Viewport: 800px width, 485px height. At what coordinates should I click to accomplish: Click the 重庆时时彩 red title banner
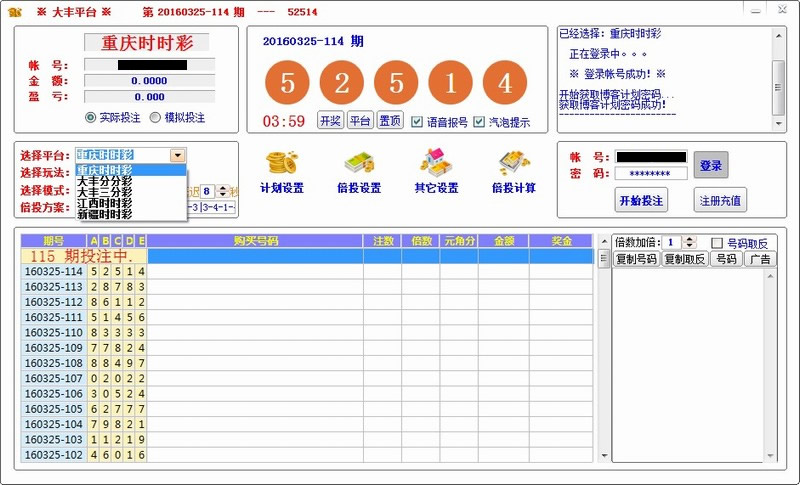[x=147, y=43]
